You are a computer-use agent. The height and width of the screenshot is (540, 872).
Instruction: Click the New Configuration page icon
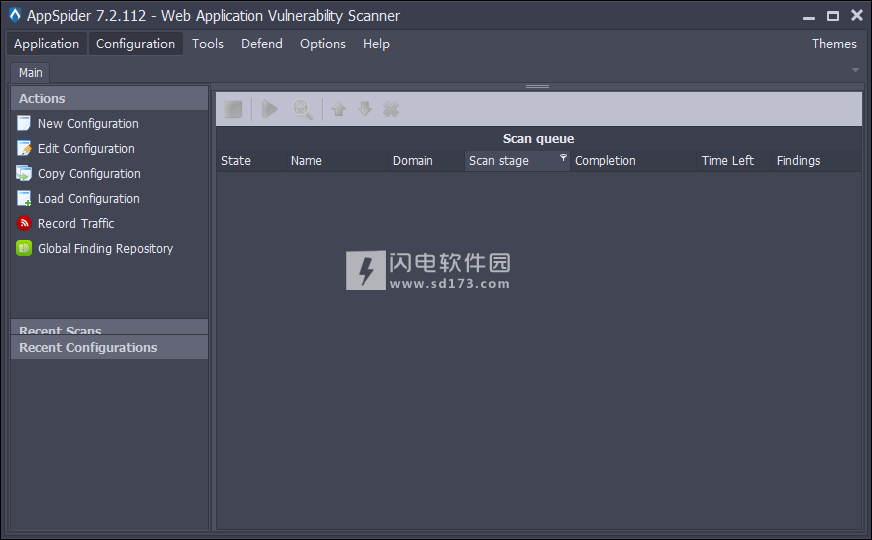tap(24, 123)
